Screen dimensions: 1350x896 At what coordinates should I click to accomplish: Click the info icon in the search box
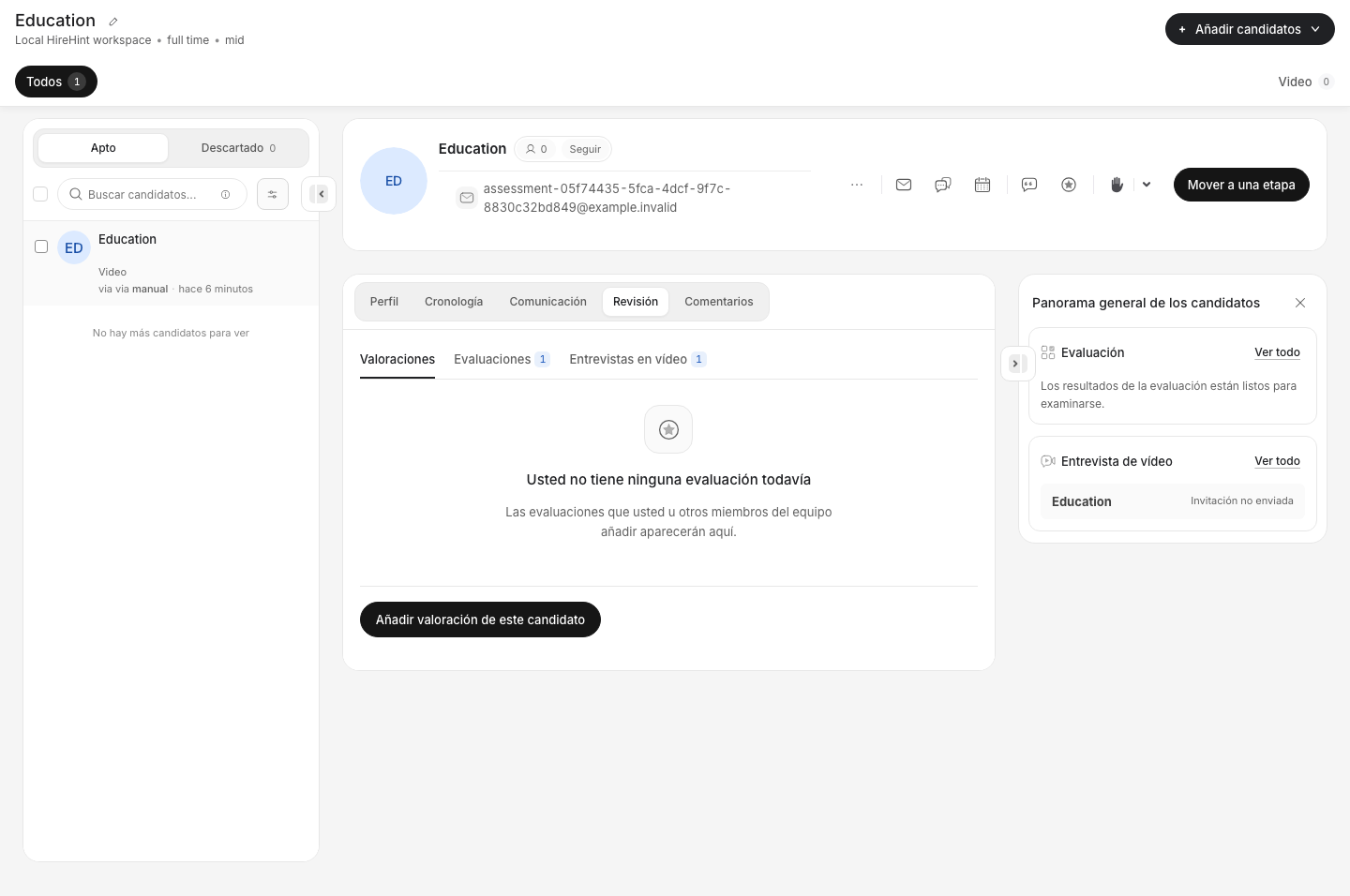(x=225, y=195)
